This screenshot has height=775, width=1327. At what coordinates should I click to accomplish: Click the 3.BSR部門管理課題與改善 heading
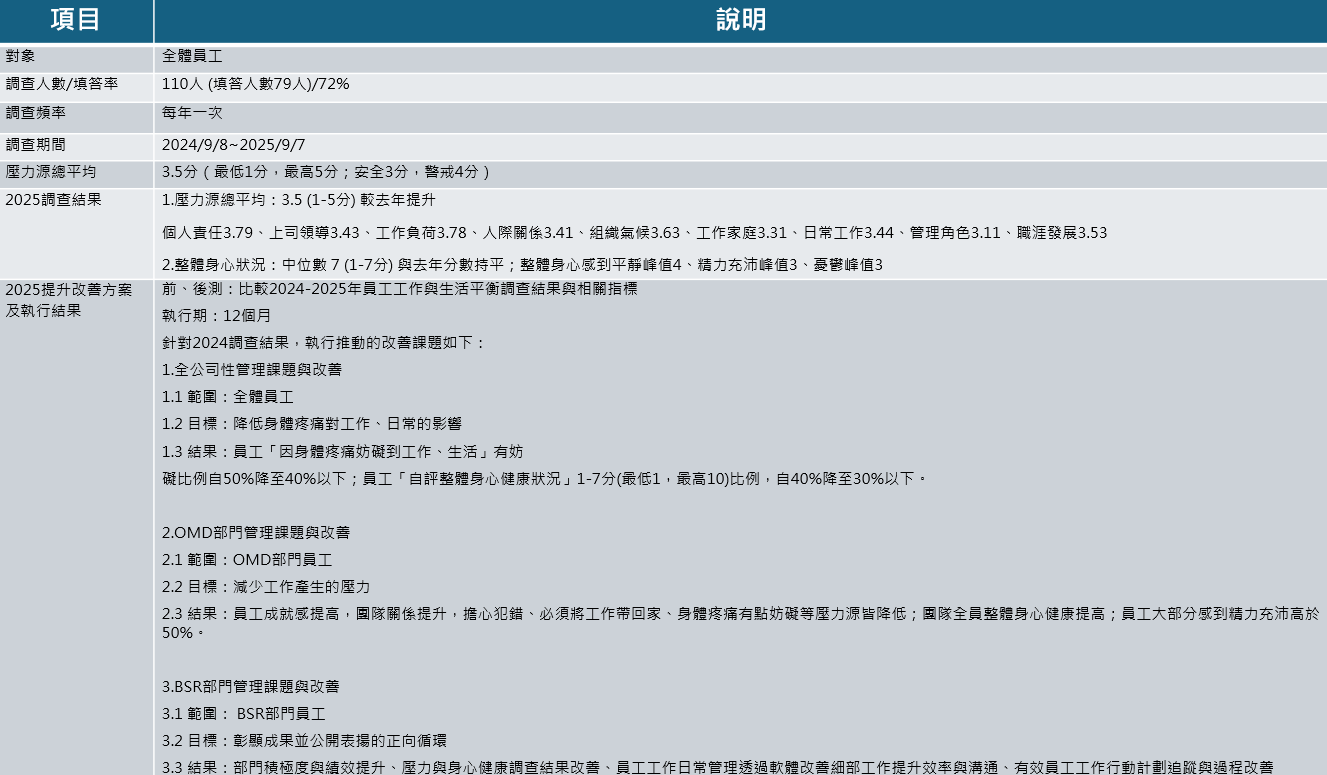[251, 687]
